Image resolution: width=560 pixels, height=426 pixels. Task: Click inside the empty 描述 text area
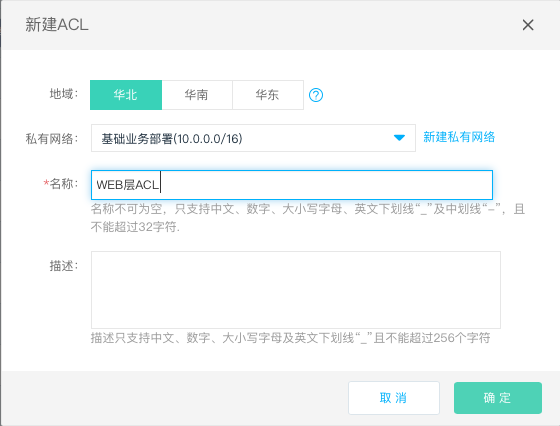pyautogui.click(x=296, y=290)
